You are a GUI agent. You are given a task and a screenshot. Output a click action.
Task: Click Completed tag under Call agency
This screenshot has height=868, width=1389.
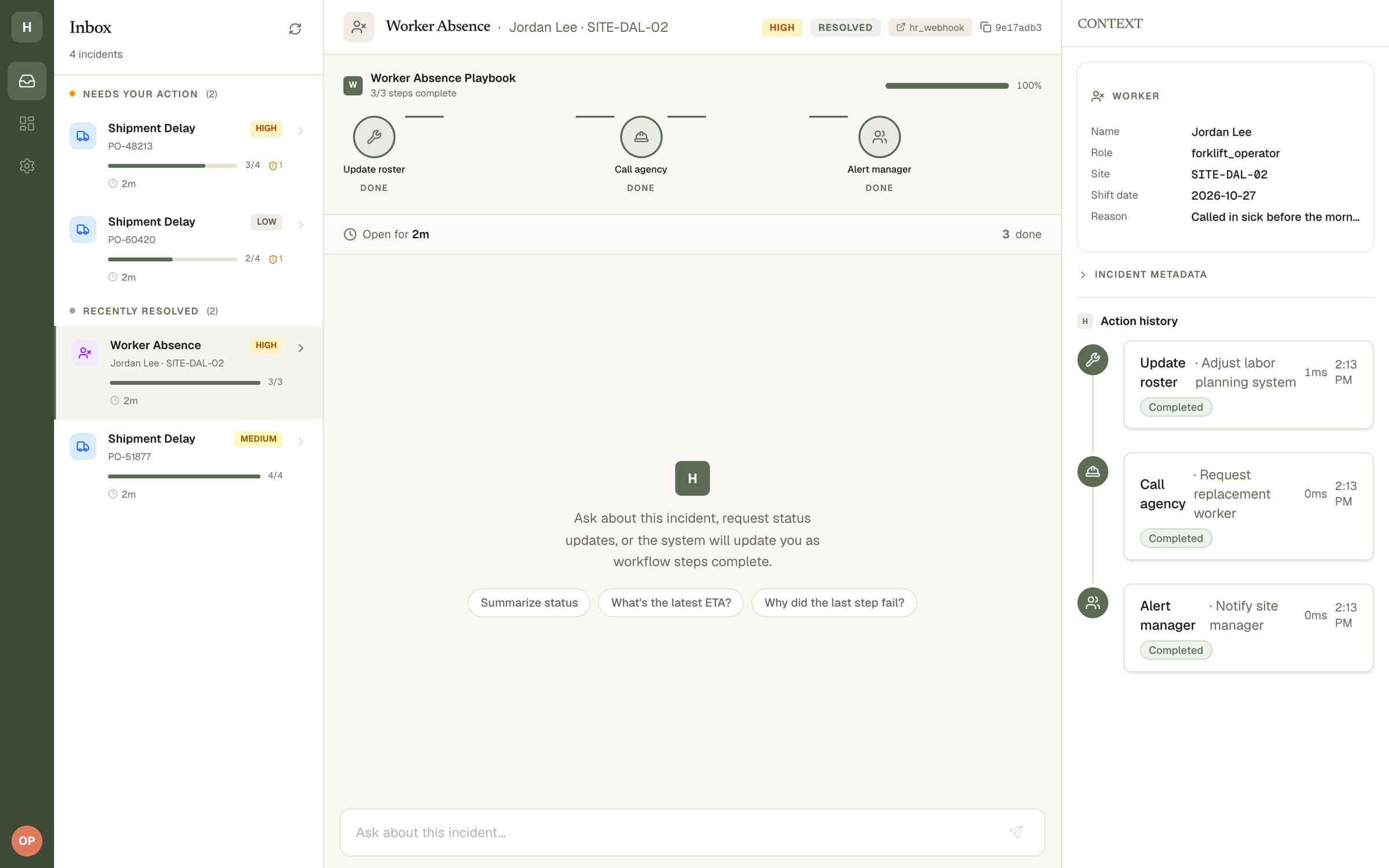tap(1175, 539)
